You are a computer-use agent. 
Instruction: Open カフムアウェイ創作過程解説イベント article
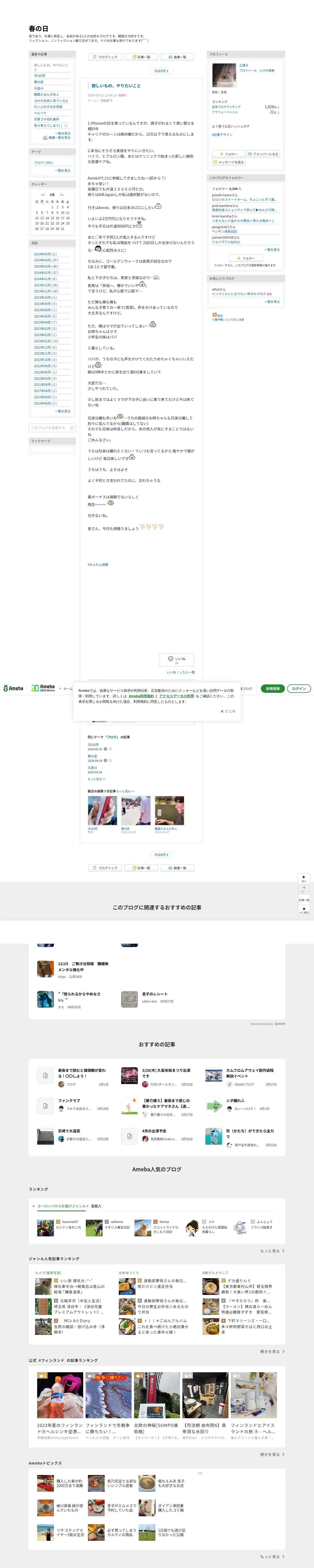pyautogui.click(x=250, y=1073)
